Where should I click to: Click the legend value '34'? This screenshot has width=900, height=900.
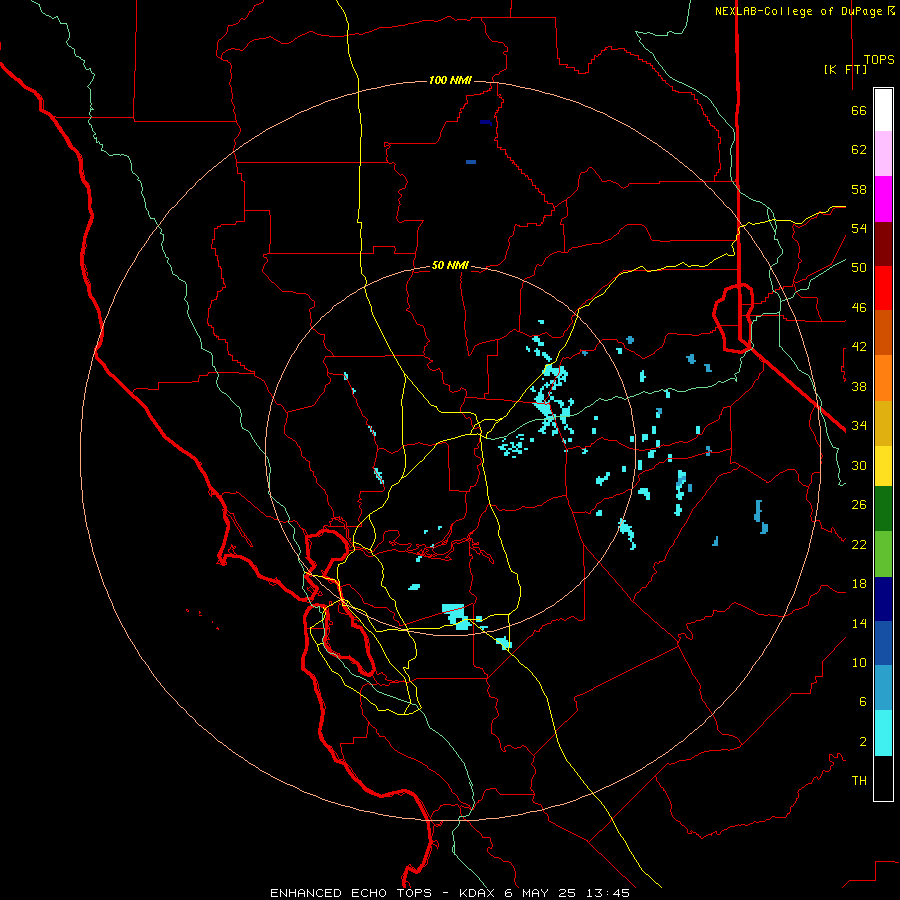859,425
